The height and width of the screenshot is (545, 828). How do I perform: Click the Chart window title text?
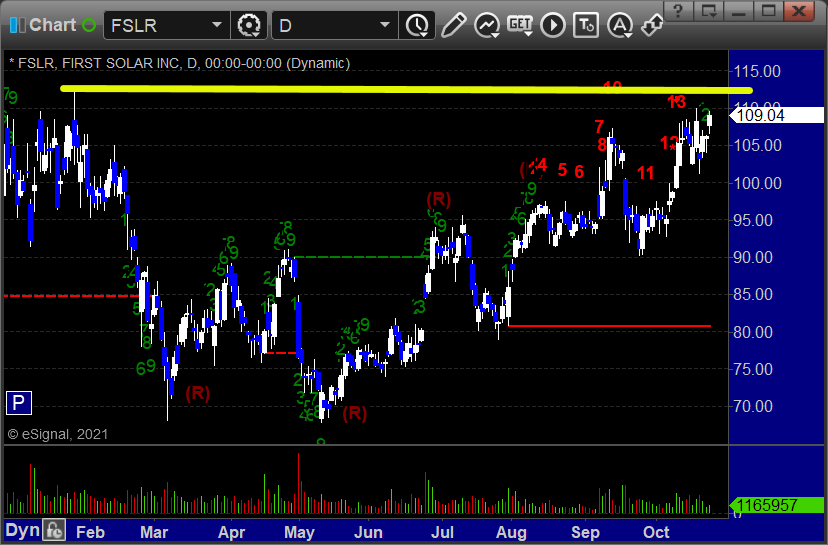tap(53, 25)
